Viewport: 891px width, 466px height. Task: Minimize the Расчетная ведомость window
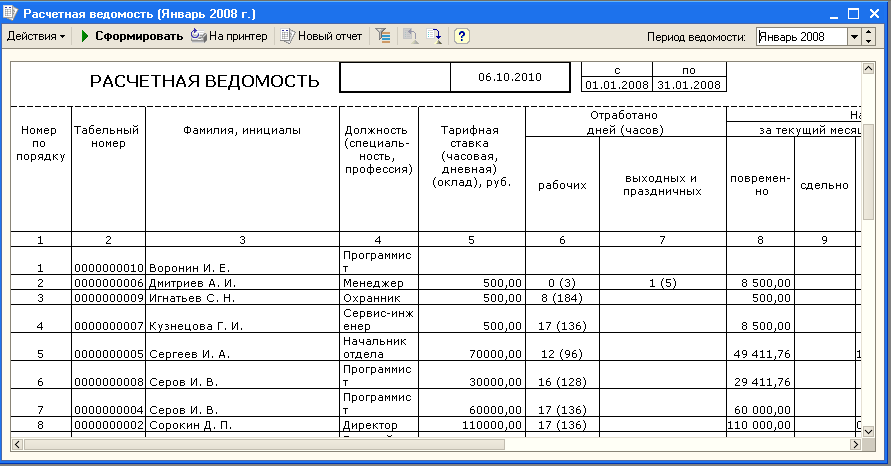[834, 14]
